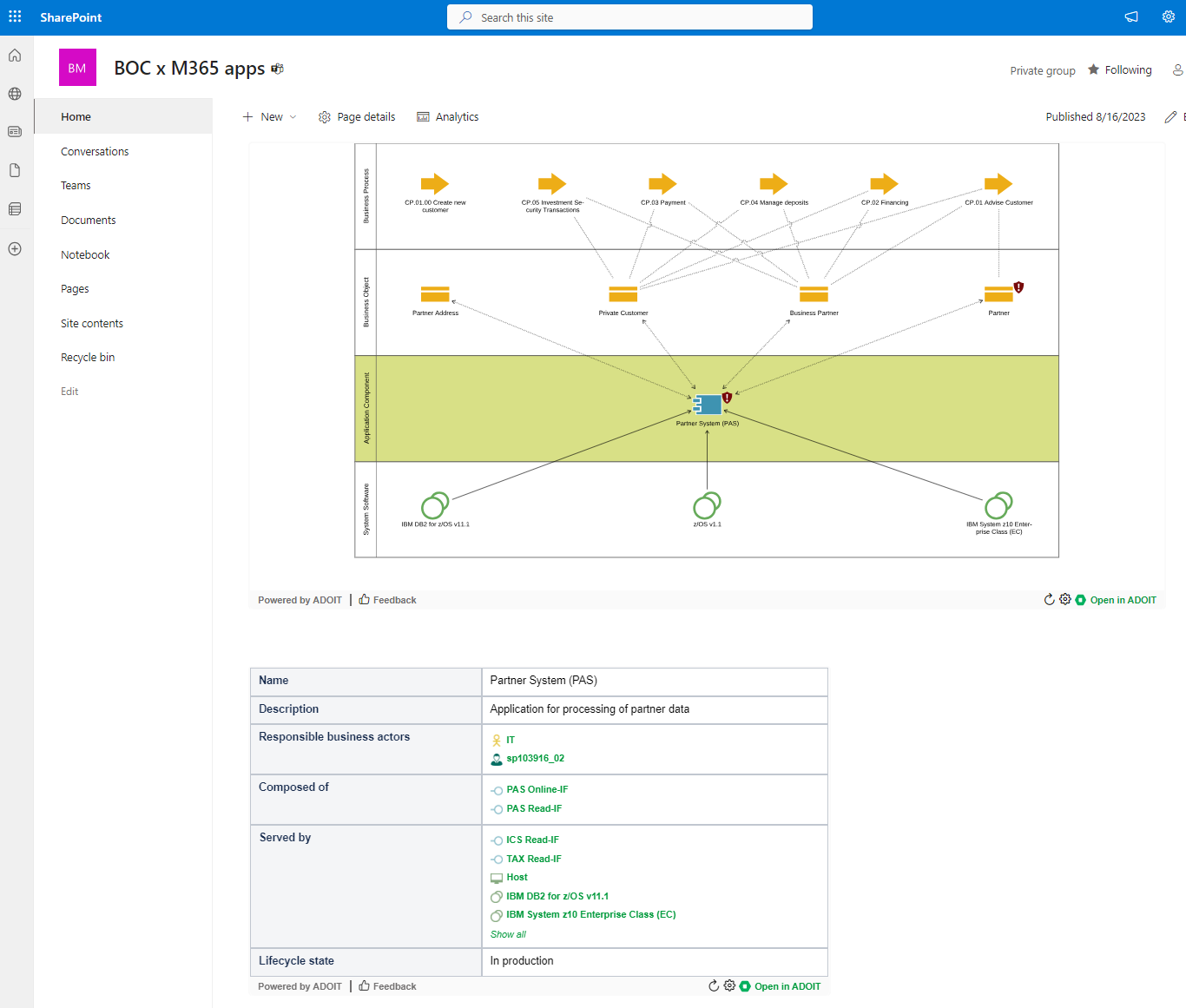This screenshot has width=1186, height=1008.
Task: Open Conversations in site navigation
Action: (95, 151)
